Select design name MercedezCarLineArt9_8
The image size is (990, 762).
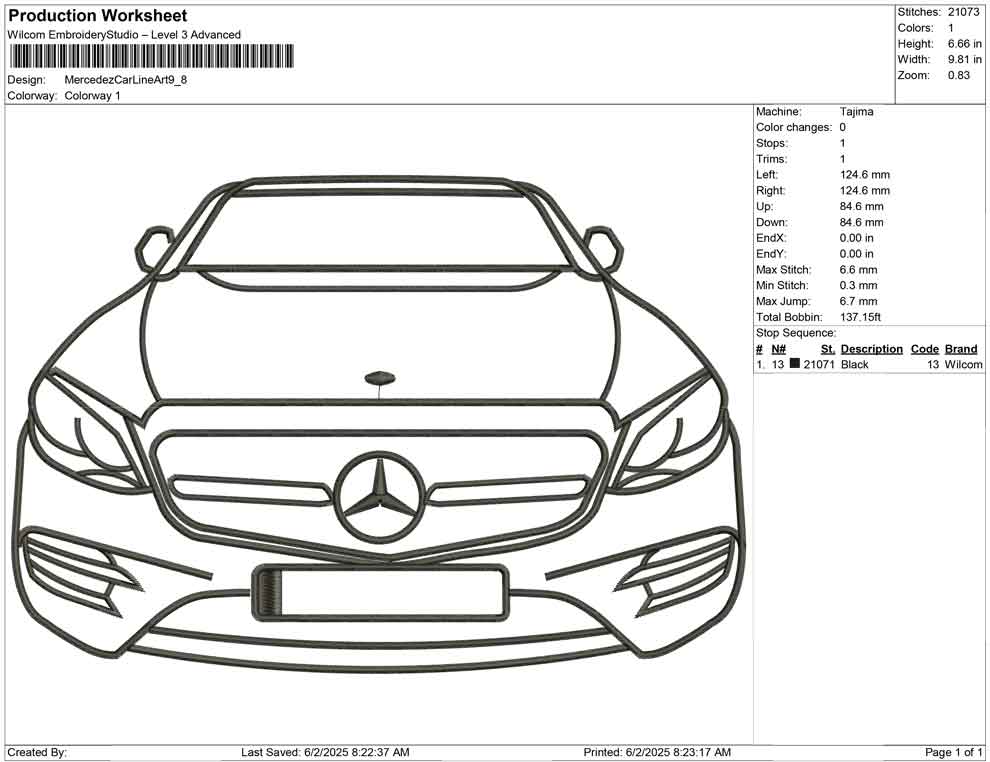pos(126,80)
